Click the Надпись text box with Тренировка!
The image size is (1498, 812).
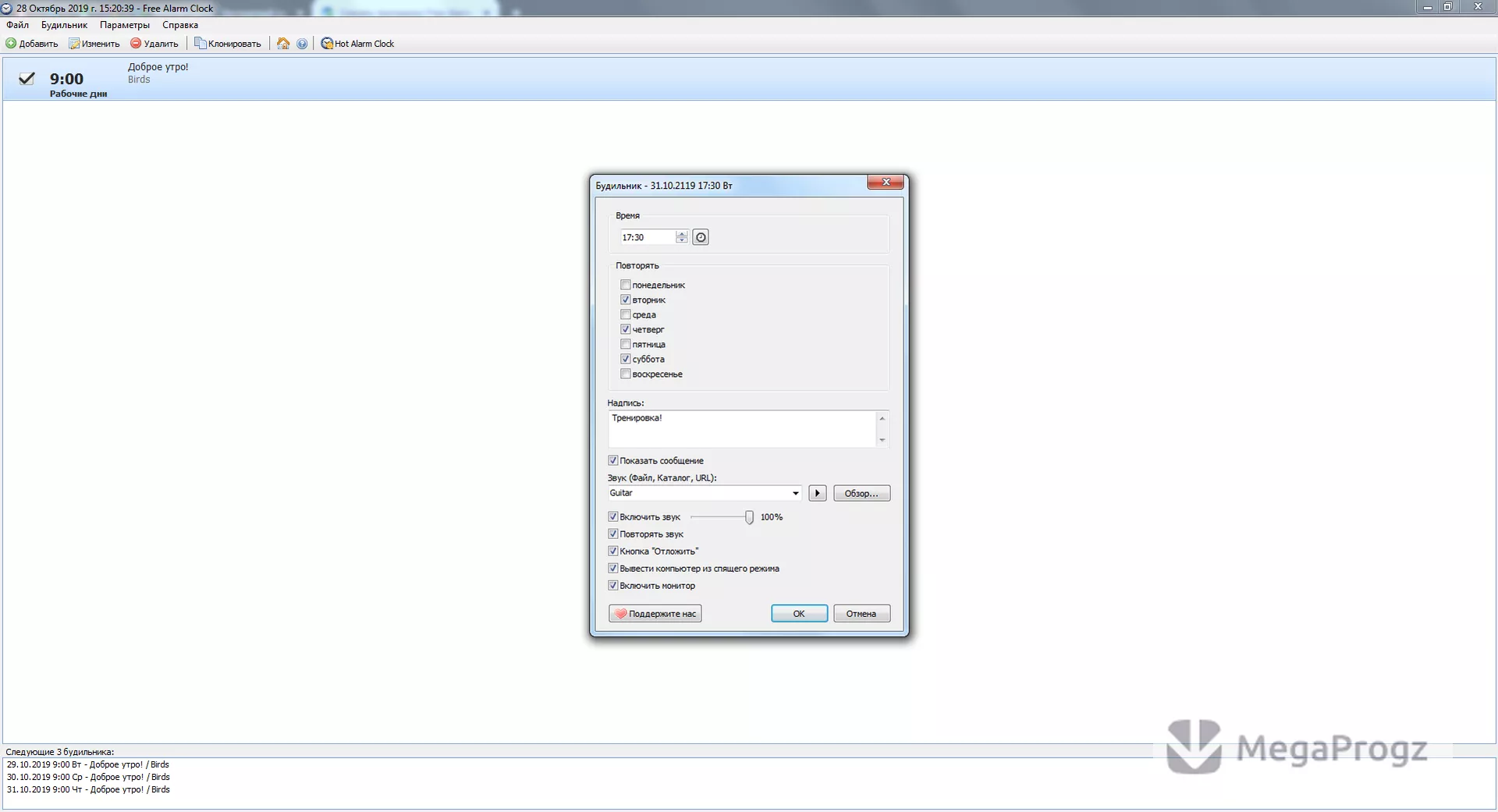click(742, 429)
